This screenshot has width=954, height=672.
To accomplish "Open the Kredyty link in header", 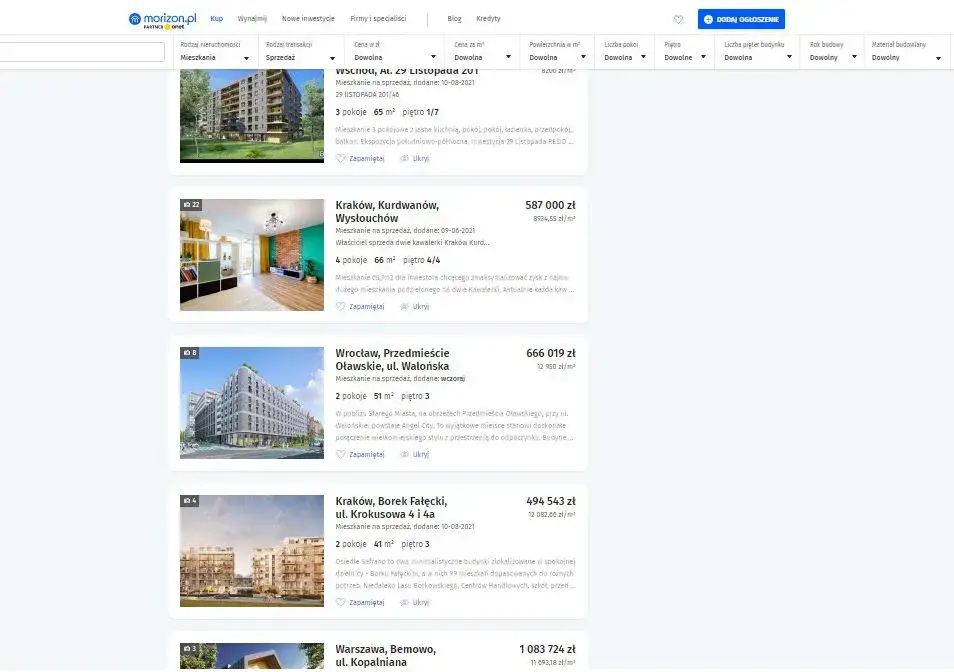I will point(489,19).
